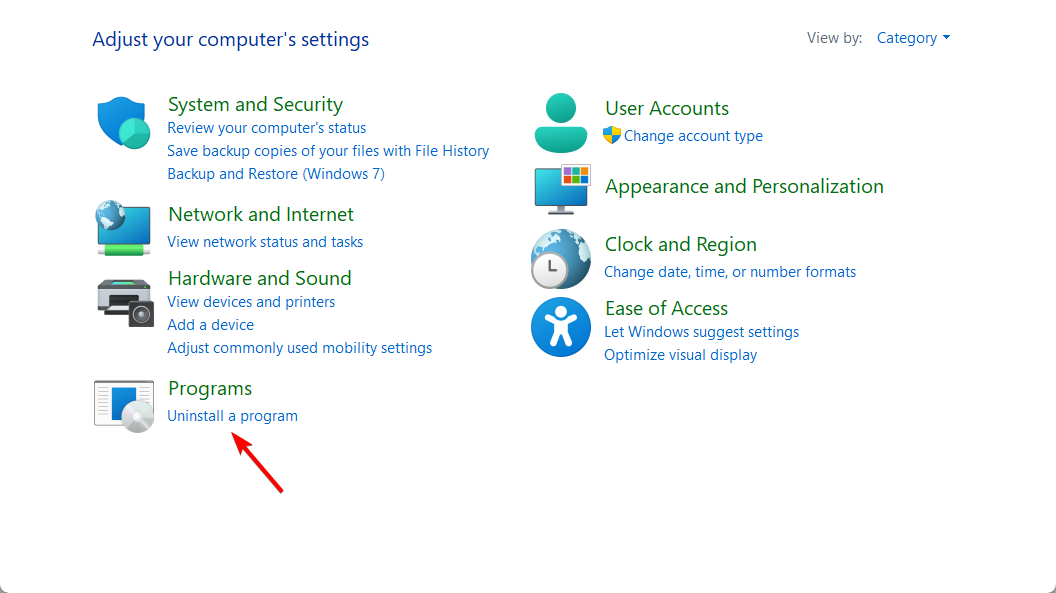This screenshot has height=593, width=1056.
Task: Select View network status and tasks
Action: (x=265, y=242)
